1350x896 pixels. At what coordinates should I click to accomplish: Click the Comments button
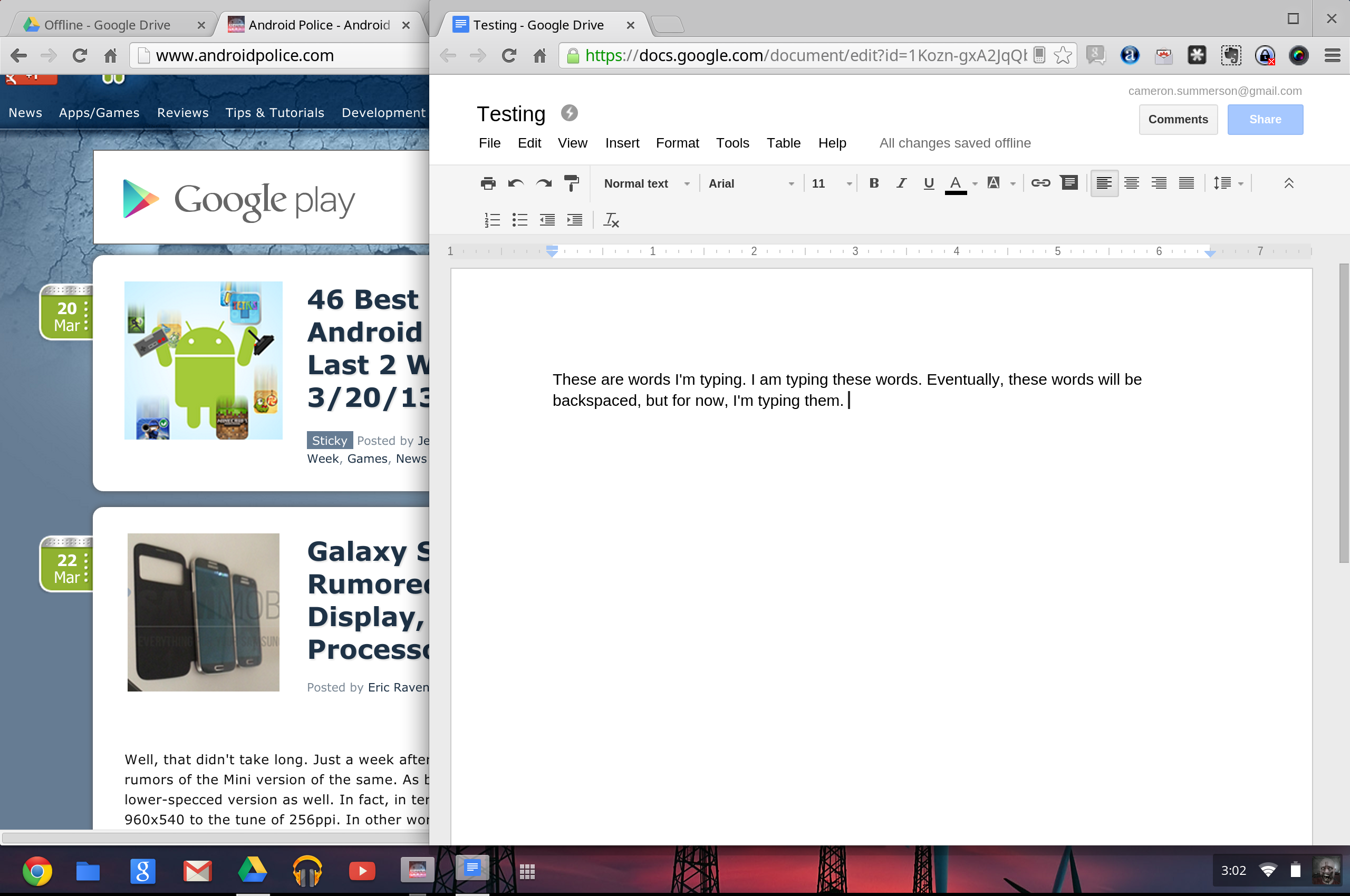point(1178,120)
